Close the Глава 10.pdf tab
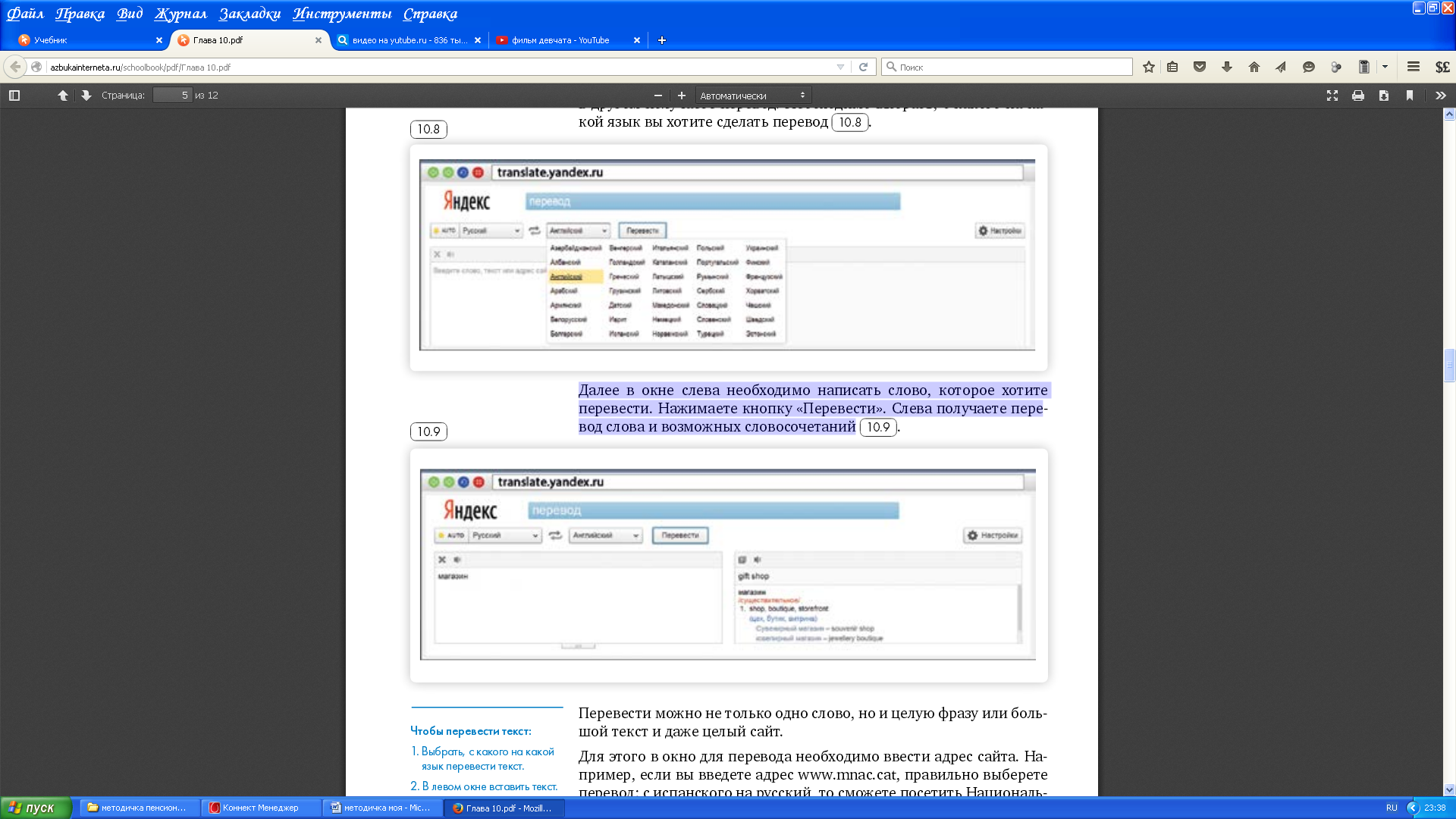The image size is (1456, 819). pyautogui.click(x=318, y=40)
